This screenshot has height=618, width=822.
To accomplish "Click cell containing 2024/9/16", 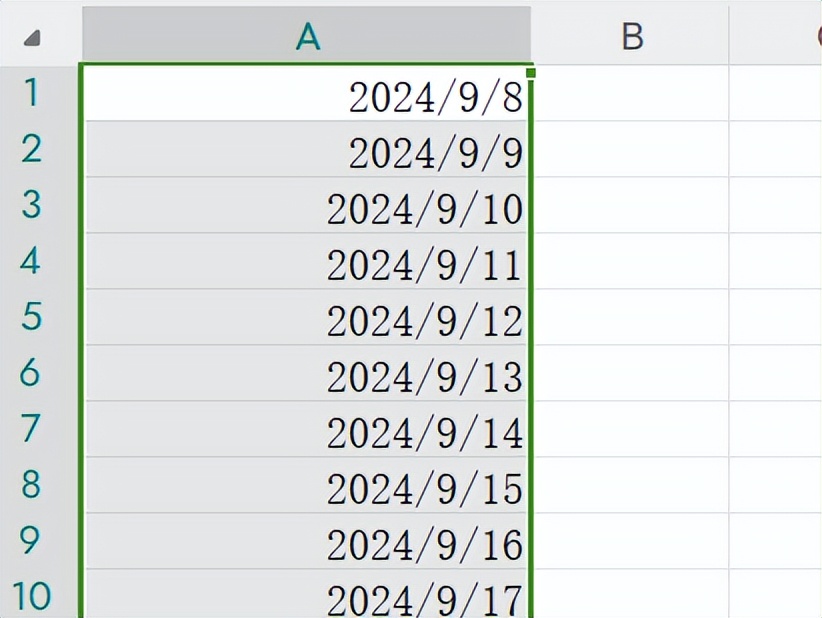I will (x=307, y=541).
